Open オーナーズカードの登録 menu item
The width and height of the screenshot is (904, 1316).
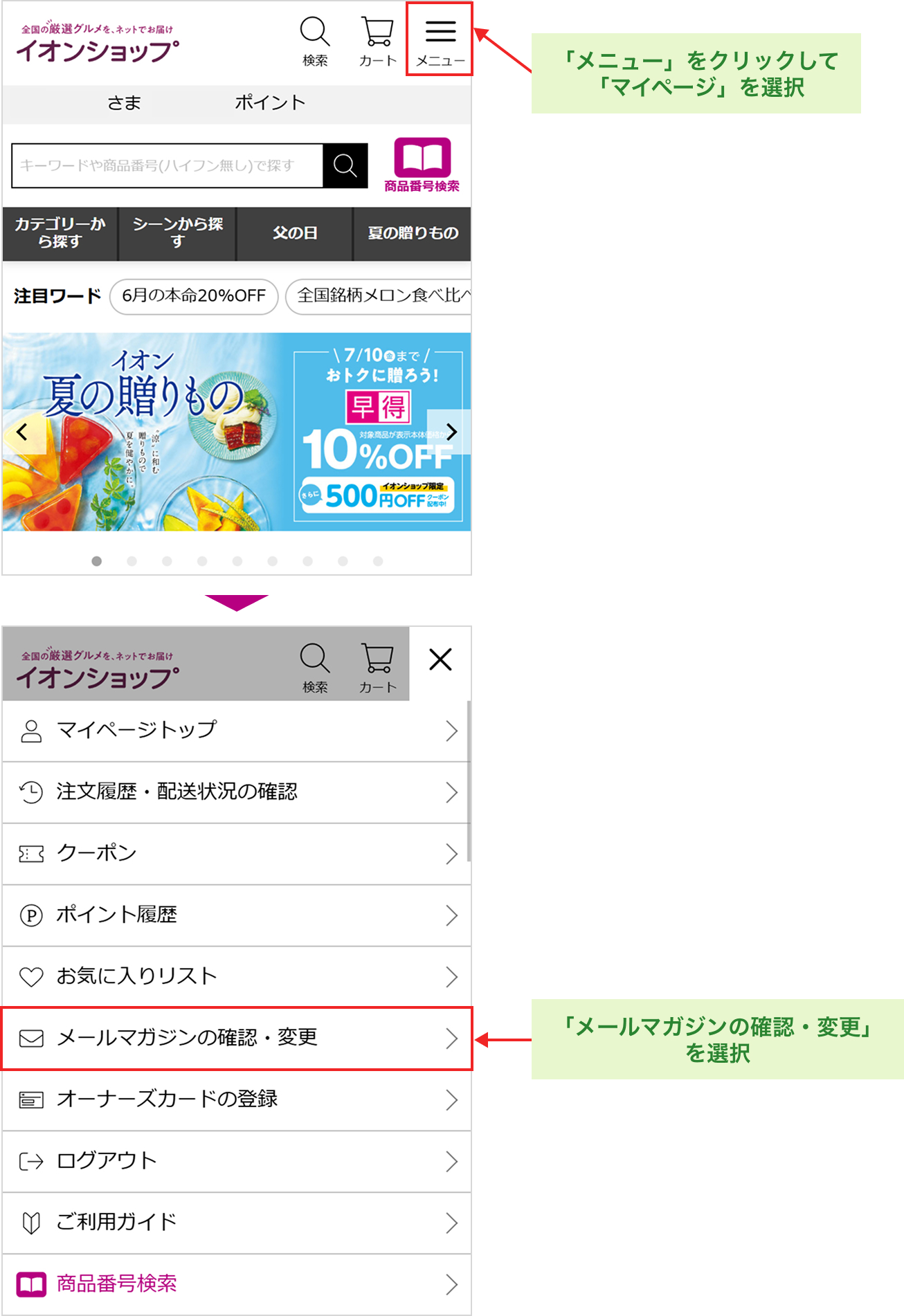tap(237, 1100)
